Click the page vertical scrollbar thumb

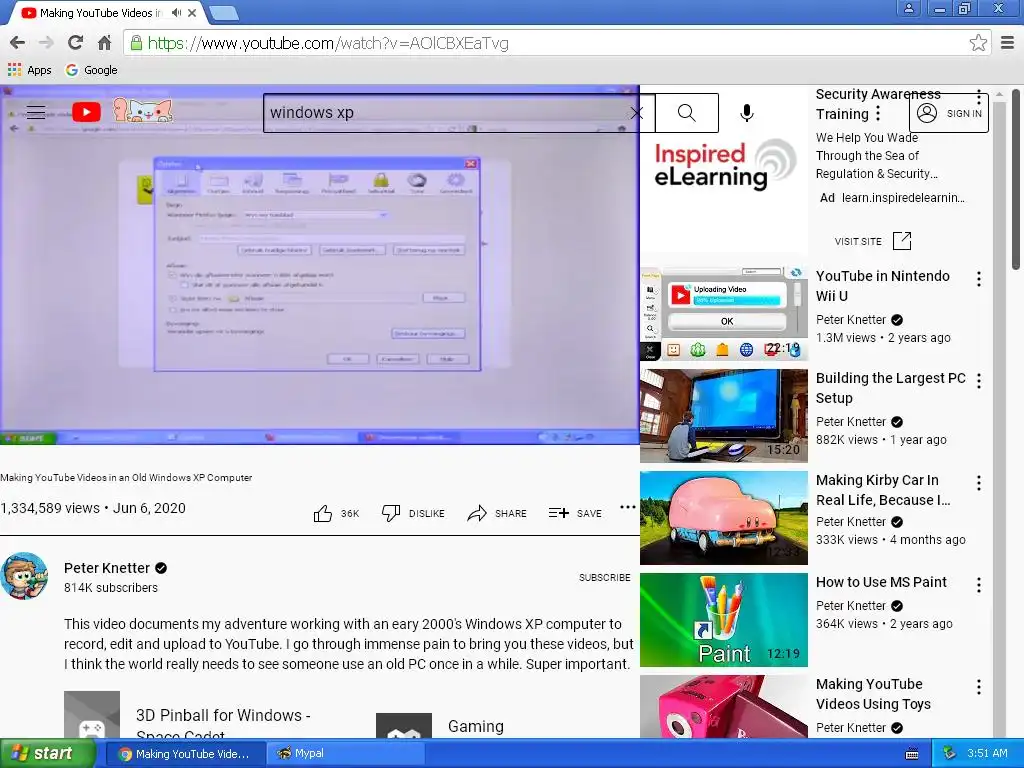1016,178
